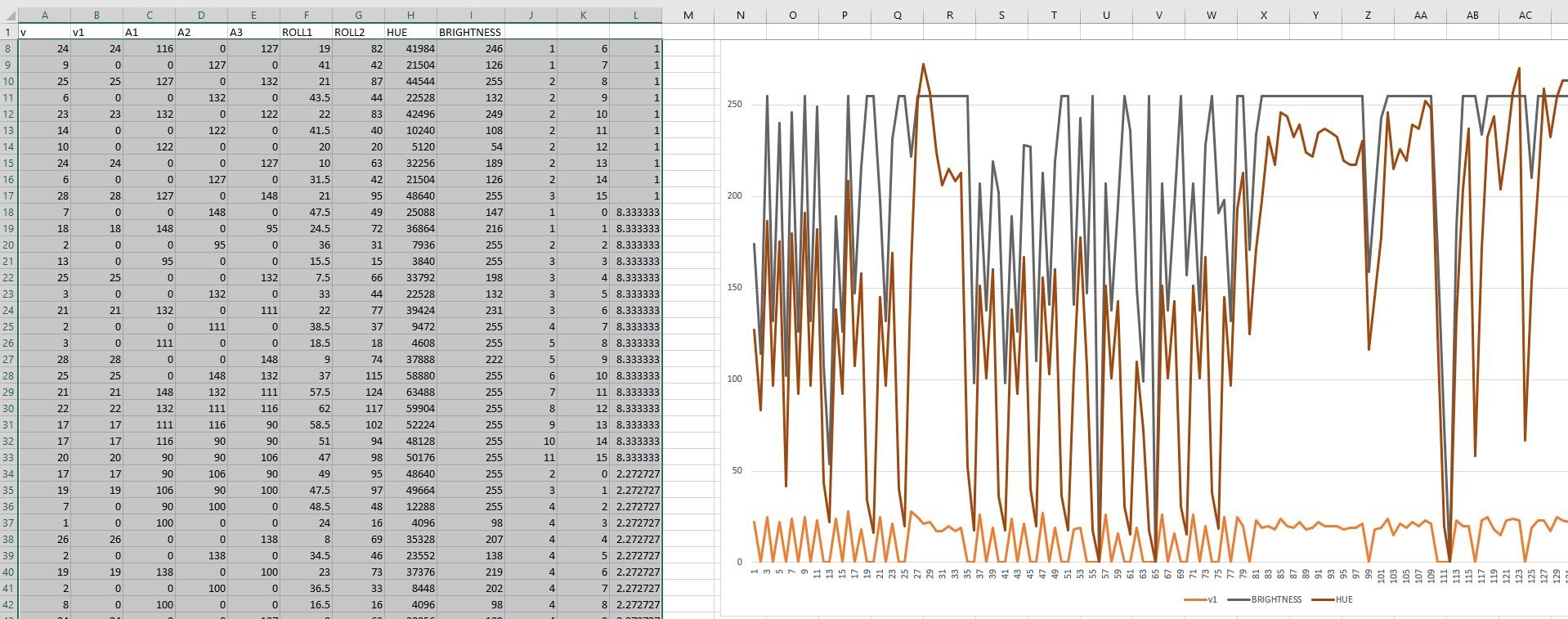This screenshot has height=619, width=1568.
Task: Click the ROLL1 value 43.5
Action: click(x=306, y=97)
